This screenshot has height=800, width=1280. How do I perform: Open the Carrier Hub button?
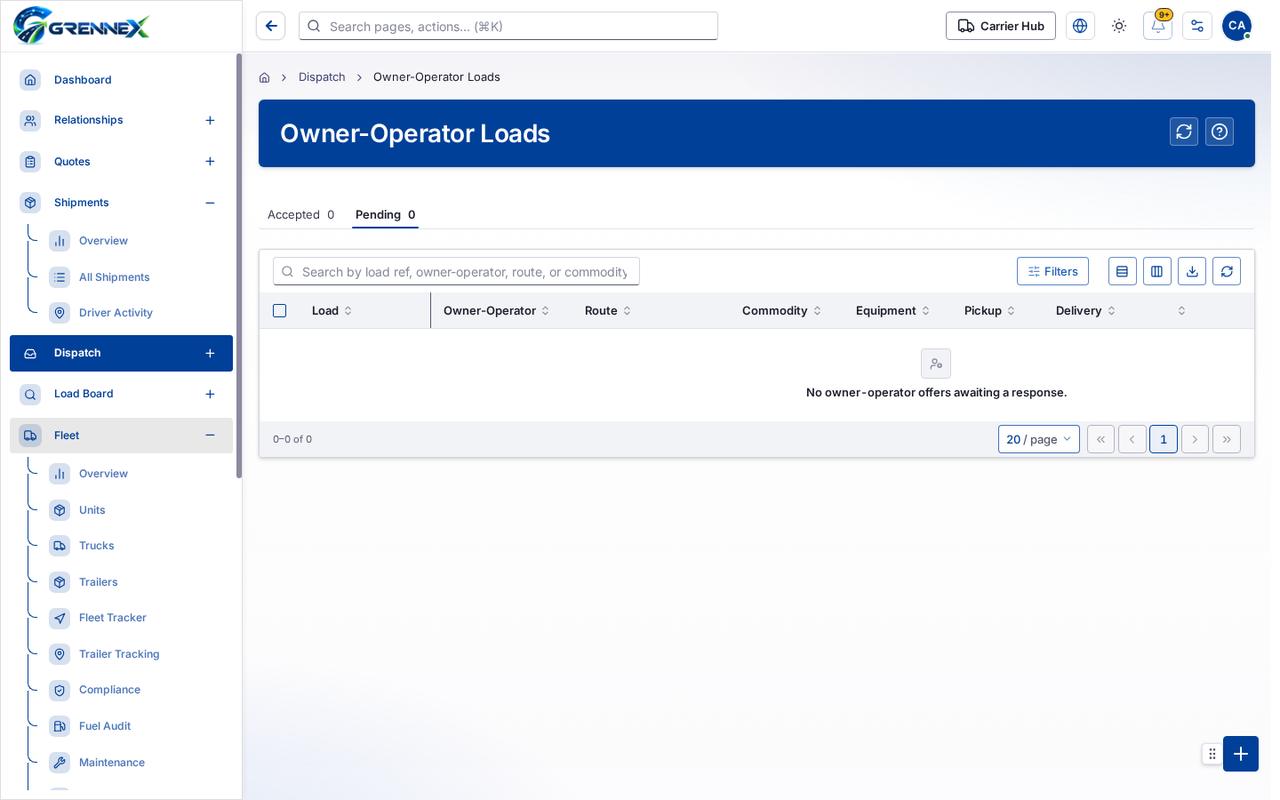click(1001, 26)
